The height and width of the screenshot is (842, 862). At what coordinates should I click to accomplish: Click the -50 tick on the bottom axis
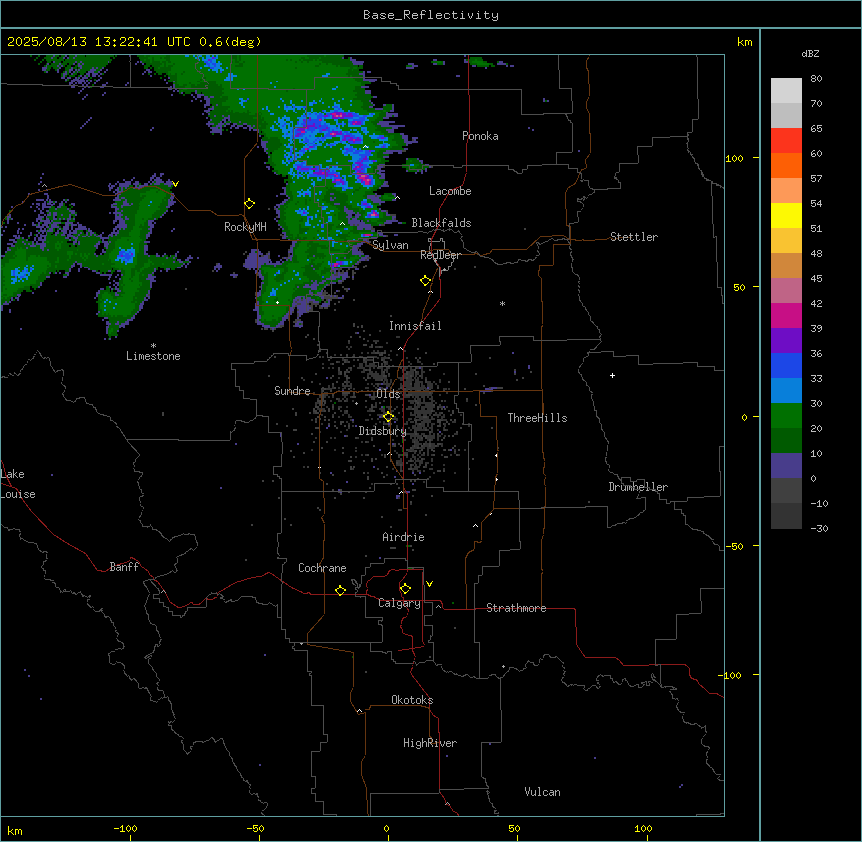click(255, 828)
